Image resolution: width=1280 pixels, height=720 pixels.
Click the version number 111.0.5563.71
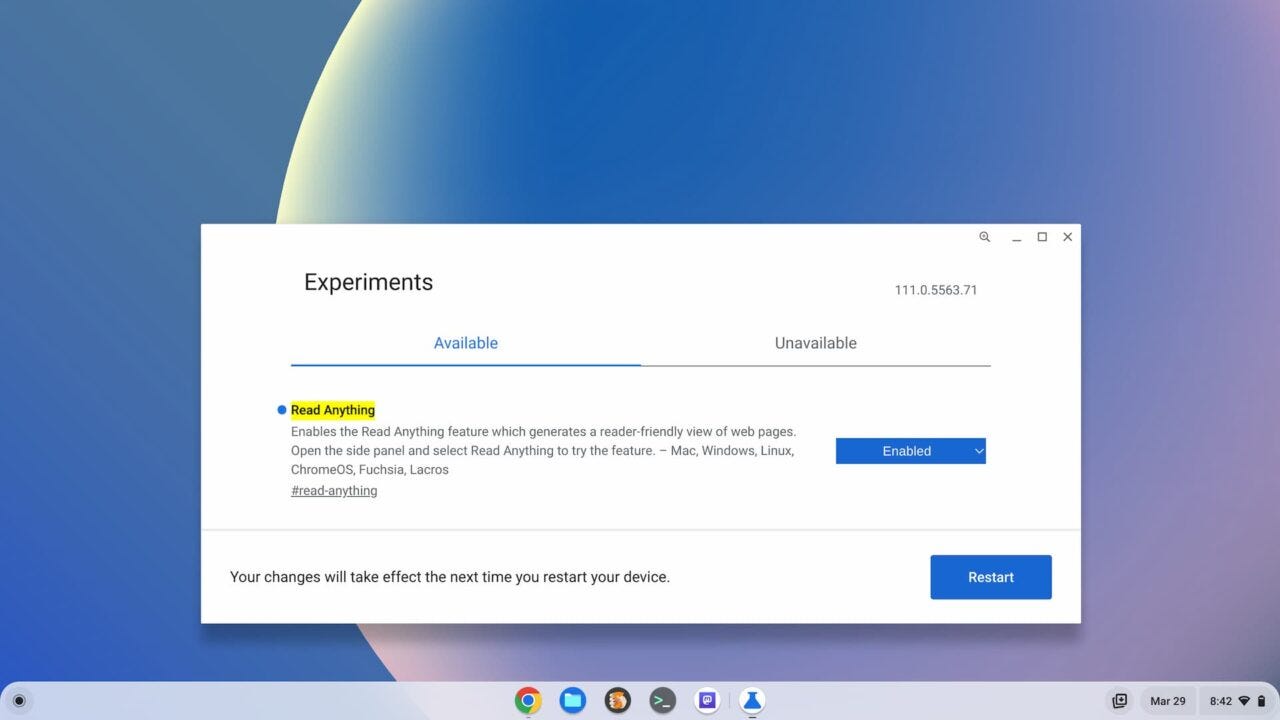point(936,290)
